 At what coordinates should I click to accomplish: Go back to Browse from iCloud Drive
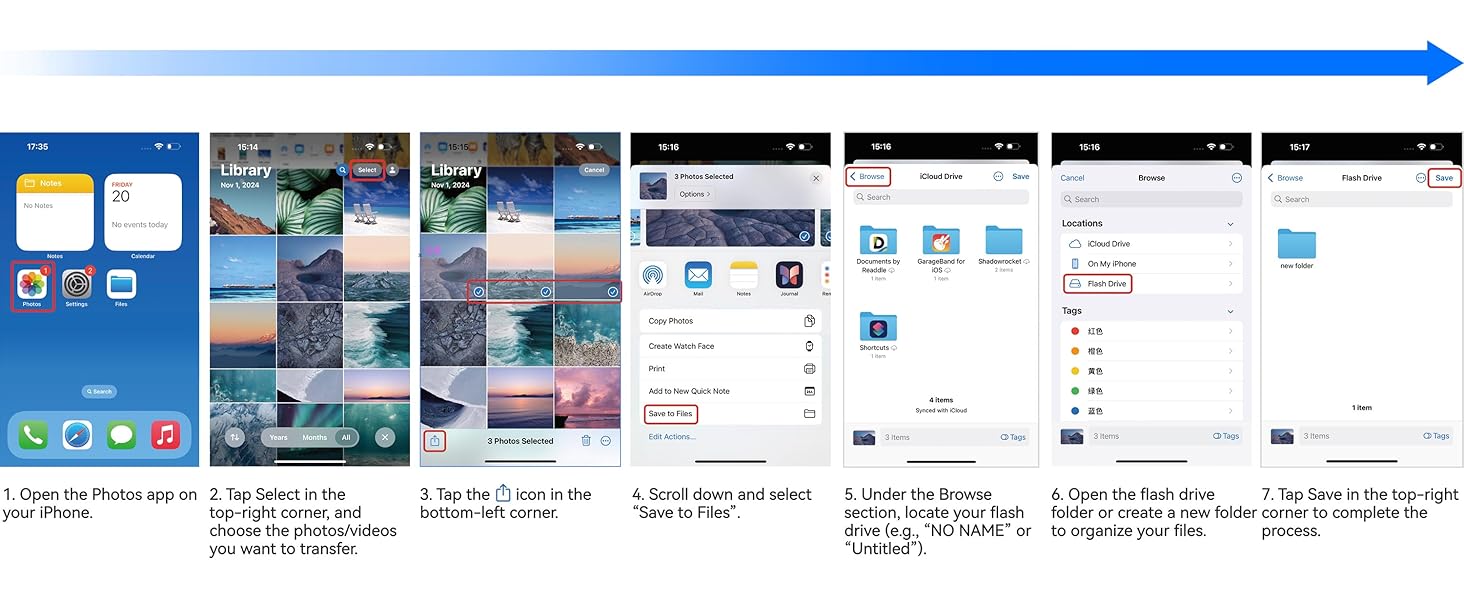click(868, 176)
